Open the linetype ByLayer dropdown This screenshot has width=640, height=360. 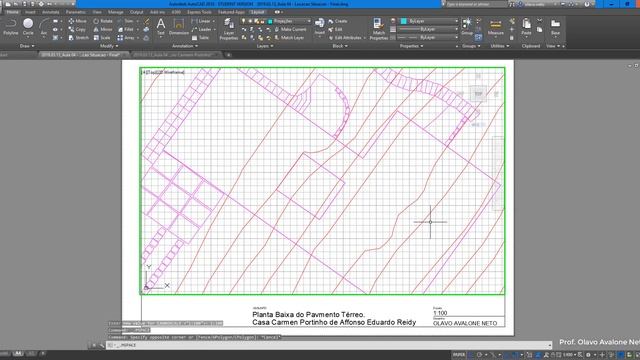(428, 38)
